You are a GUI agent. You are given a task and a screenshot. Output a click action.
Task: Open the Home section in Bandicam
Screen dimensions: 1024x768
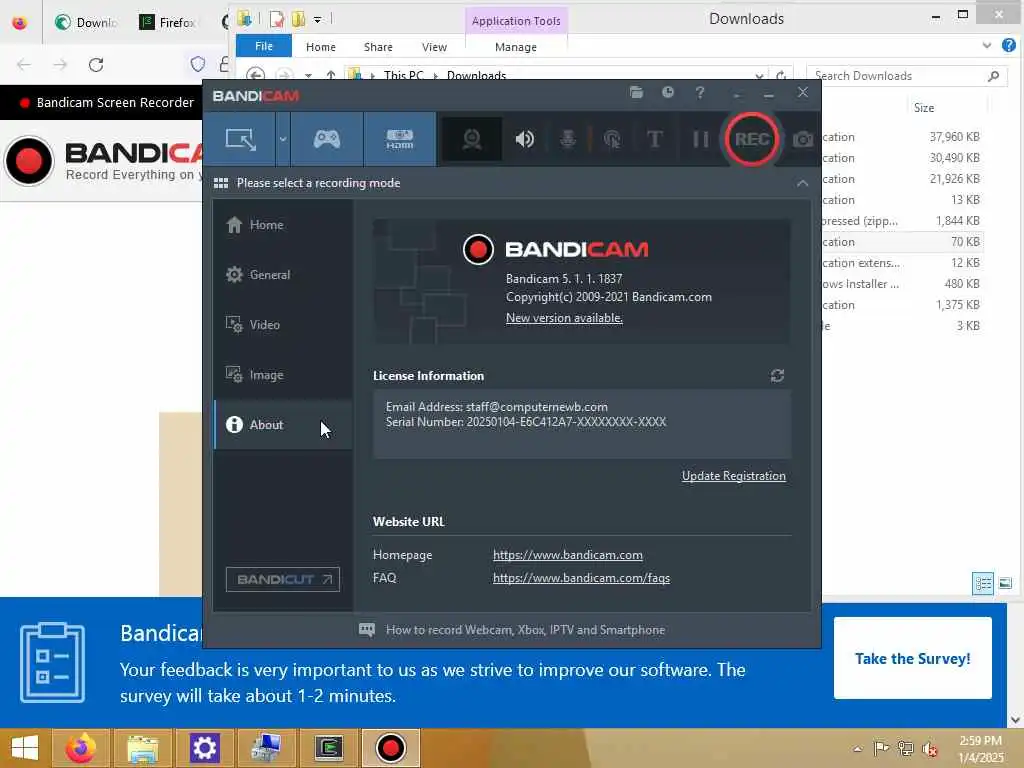283,225
